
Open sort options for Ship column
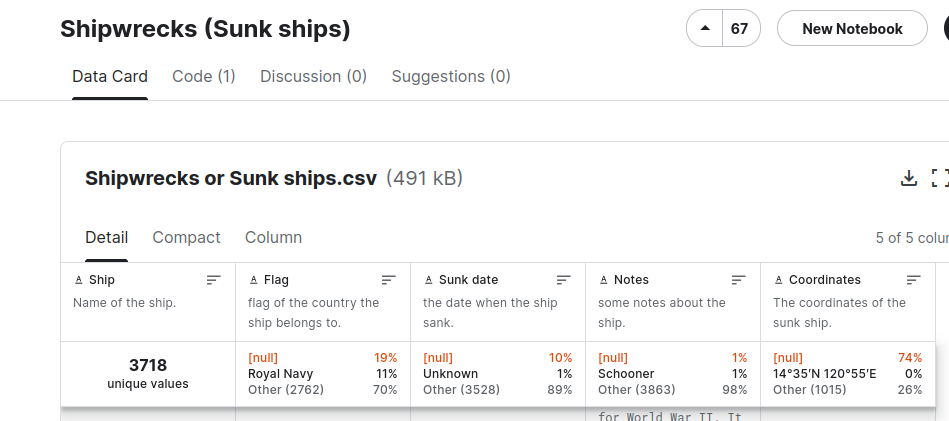pyautogui.click(x=214, y=280)
